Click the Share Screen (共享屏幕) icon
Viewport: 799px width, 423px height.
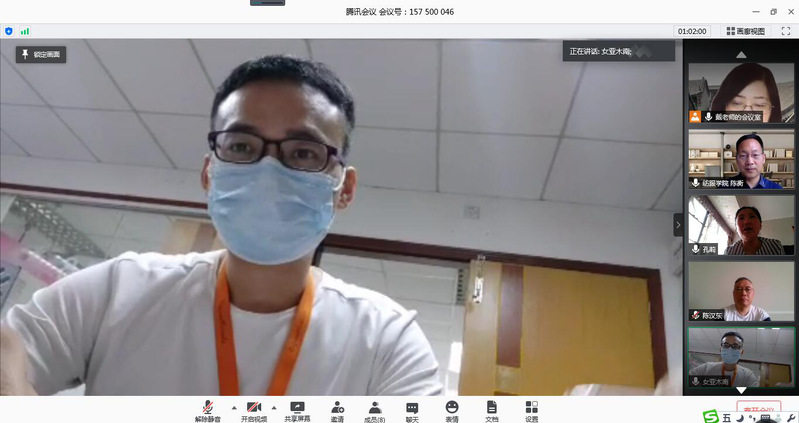(297, 409)
